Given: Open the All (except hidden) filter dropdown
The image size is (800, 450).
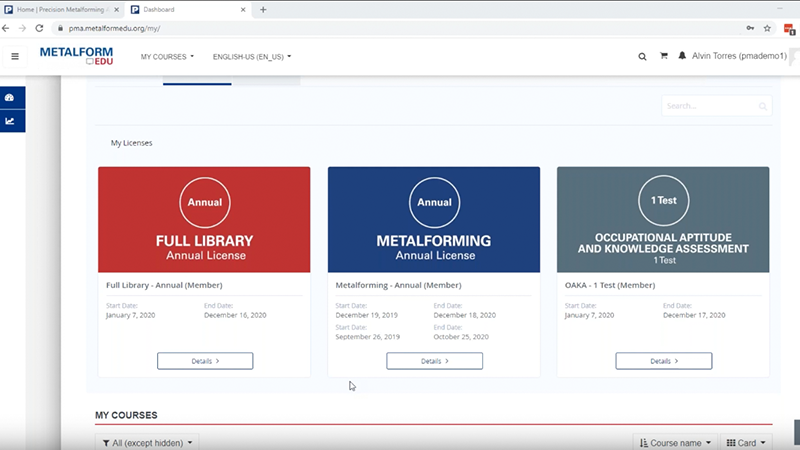Looking at the screenshot, I should 147,442.
